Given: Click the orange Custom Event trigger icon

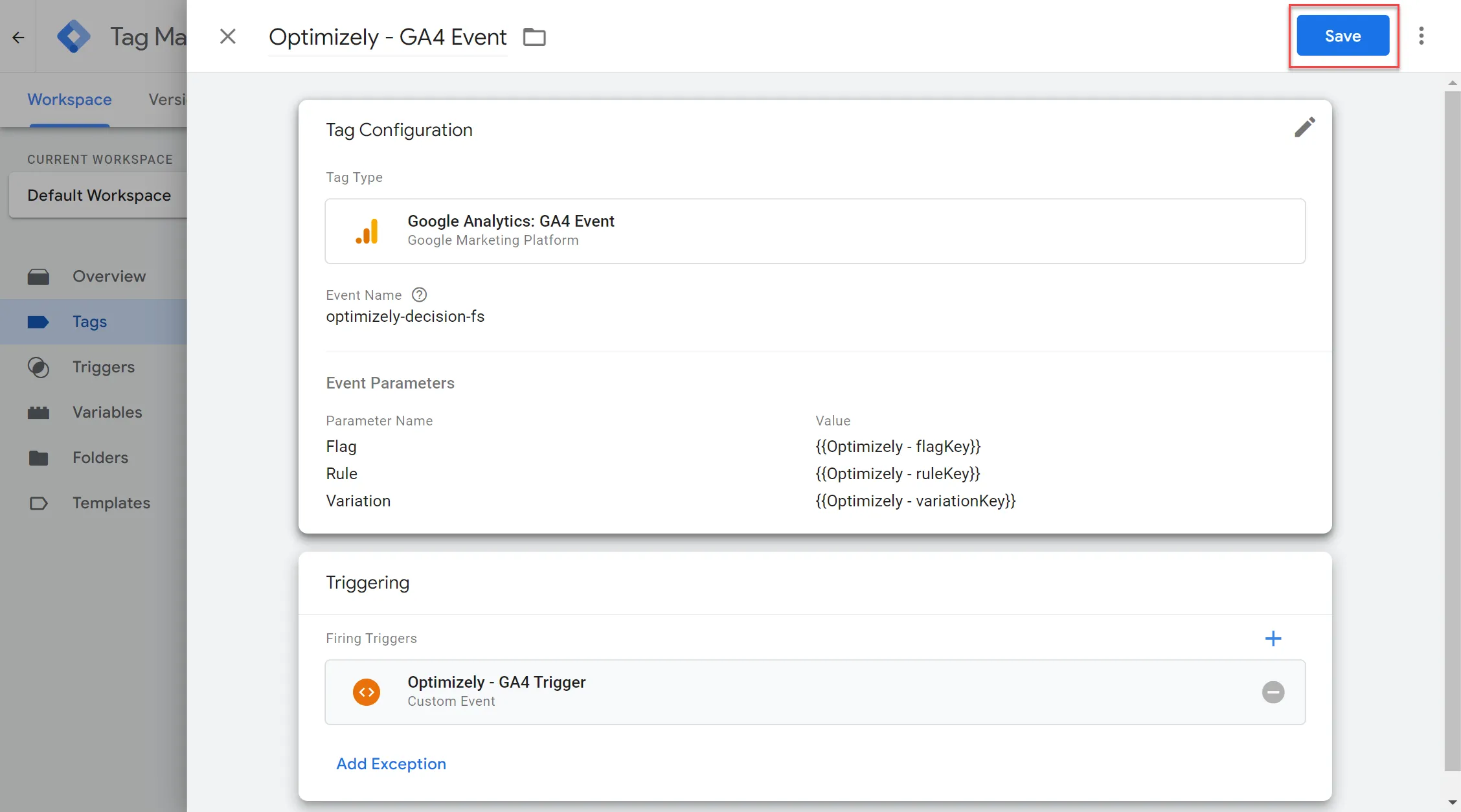Looking at the screenshot, I should pyautogui.click(x=367, y=692).
